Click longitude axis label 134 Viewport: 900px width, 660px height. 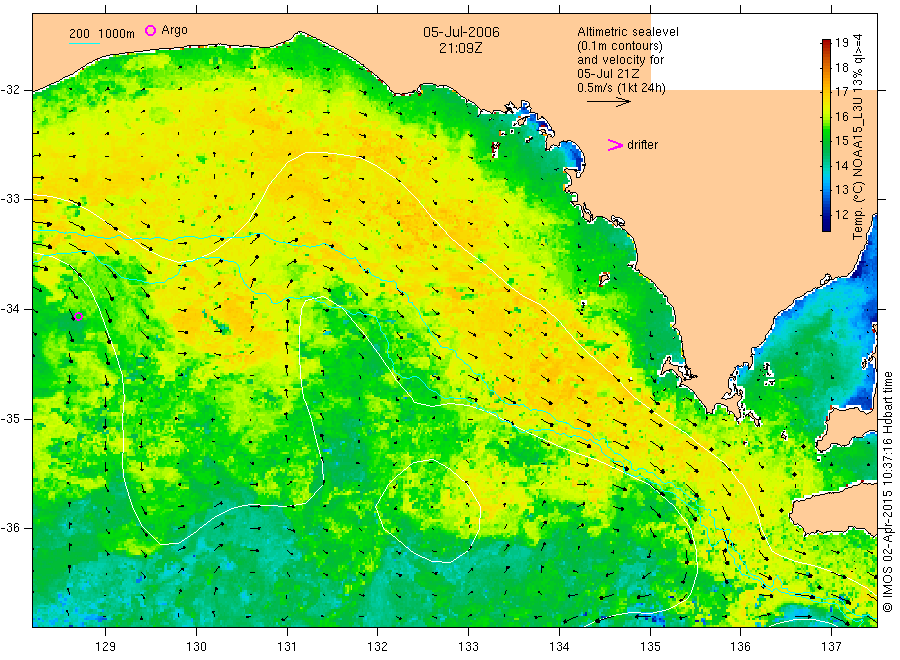click(559, 647)
